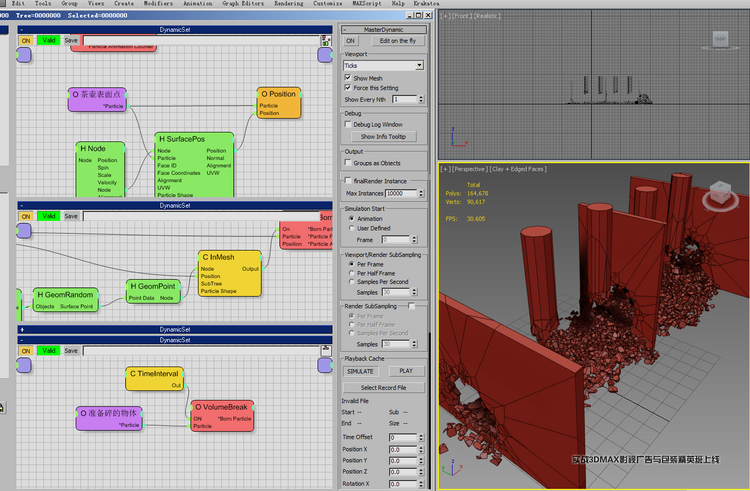Enable Render SubSampling checkbox
750x491 pixels.
click(411, 306)
